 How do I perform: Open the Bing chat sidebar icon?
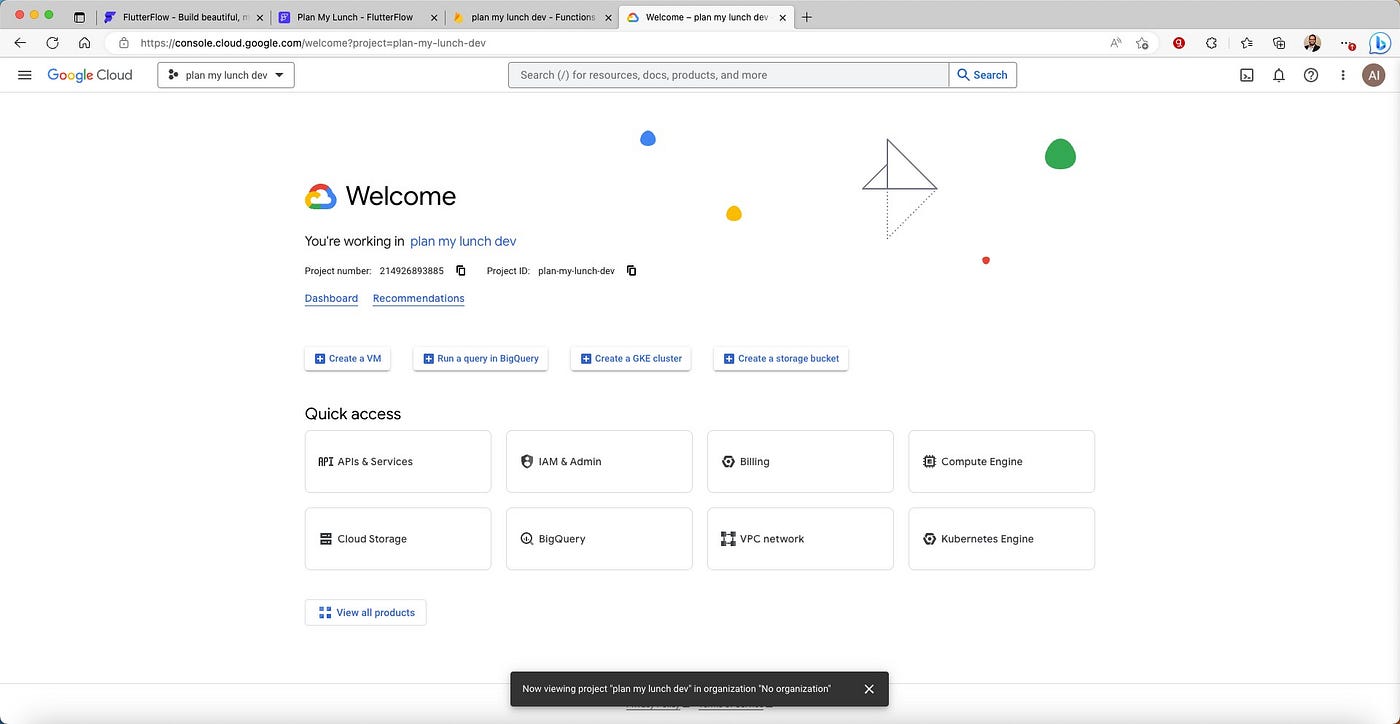pyautogui.click(x=1380, y=43)
